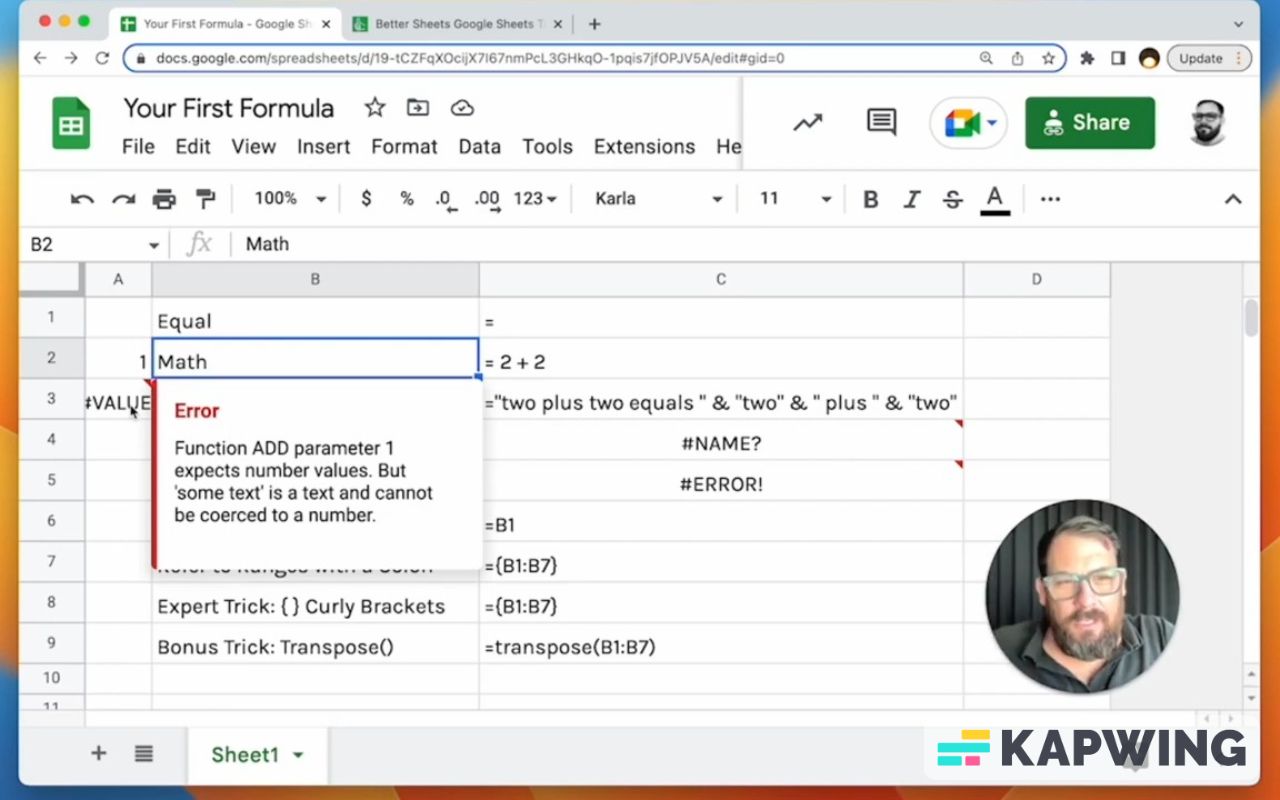
Task: Select cell with =transpose(B1:B7)
Action: click(721, 647)
